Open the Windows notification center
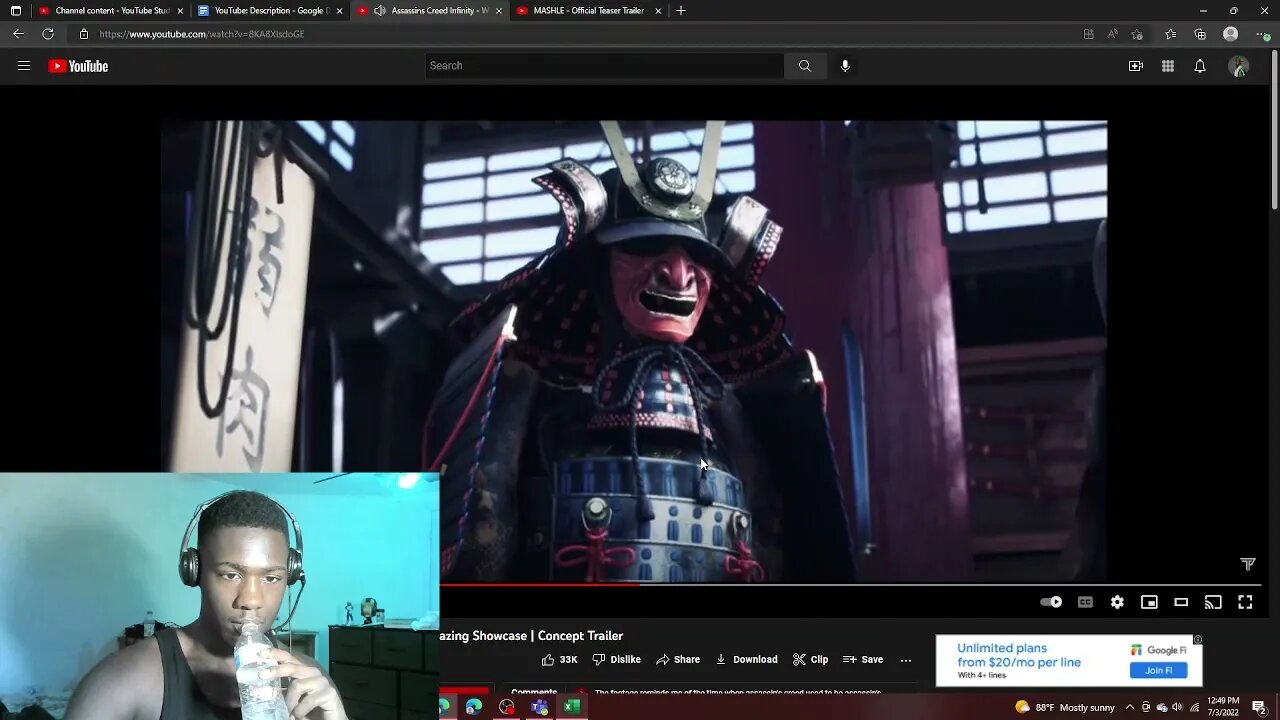The height and width of the screenshot is (720, 1280). pos(1259,707)
